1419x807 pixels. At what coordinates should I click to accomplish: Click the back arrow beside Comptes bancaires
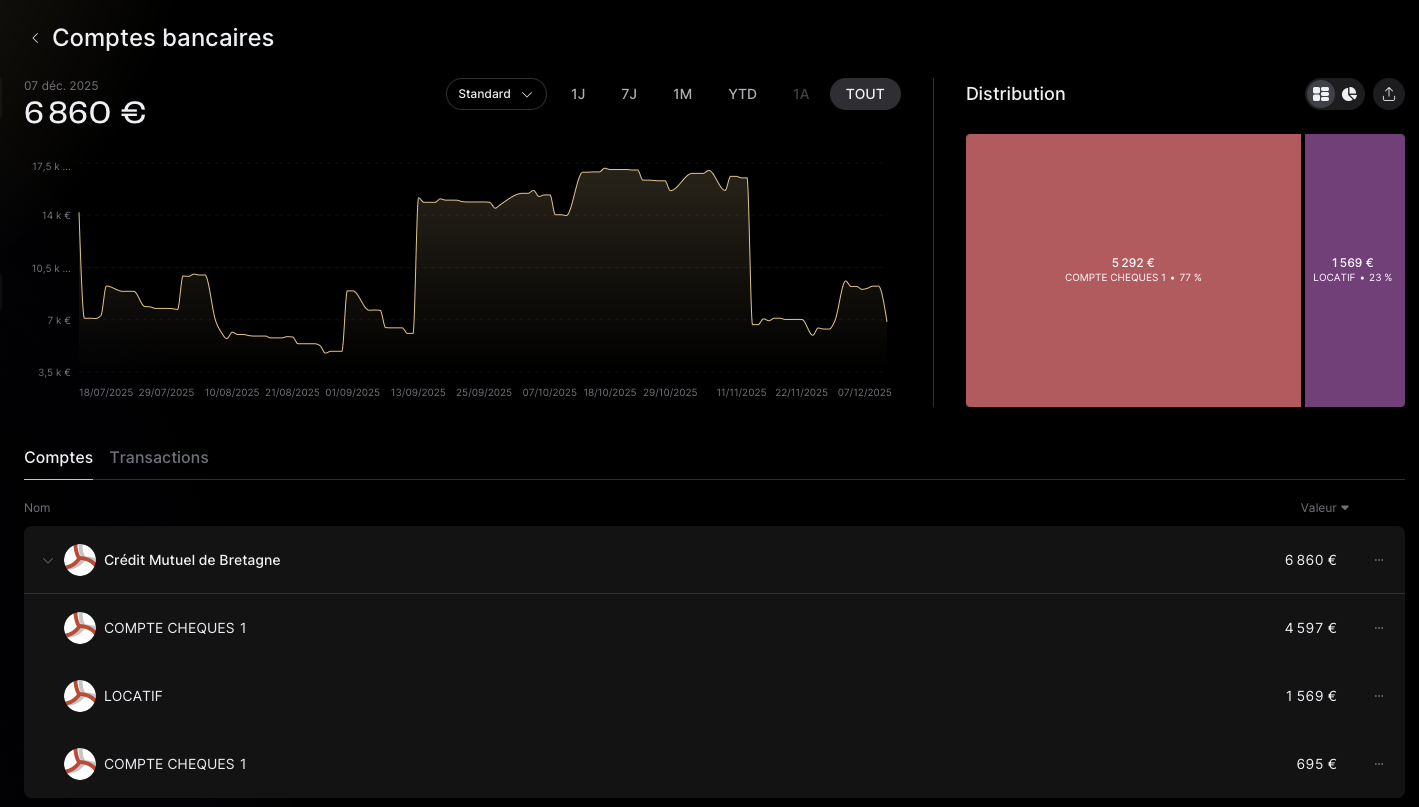[x=35, y=38]
